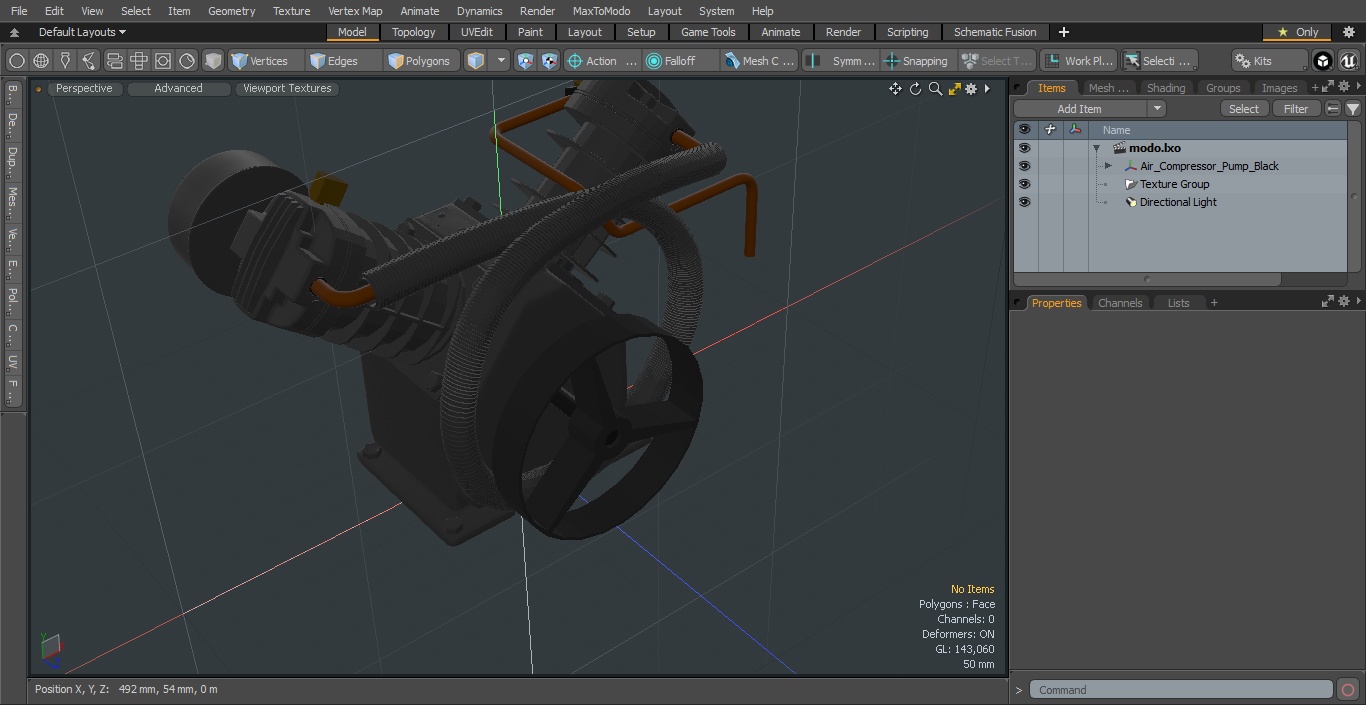Open the Work Plane menu
This screenshot has height=705, width=1366.
tap(1078, 61)
